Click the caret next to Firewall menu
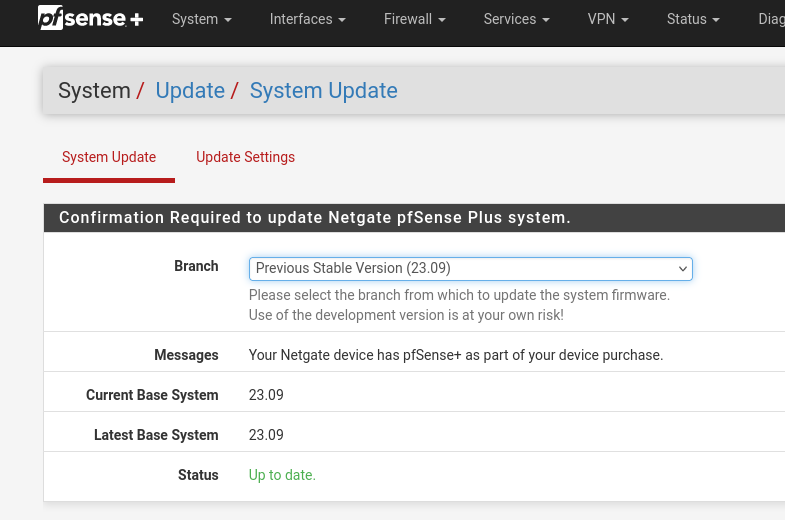 [442, 20]
